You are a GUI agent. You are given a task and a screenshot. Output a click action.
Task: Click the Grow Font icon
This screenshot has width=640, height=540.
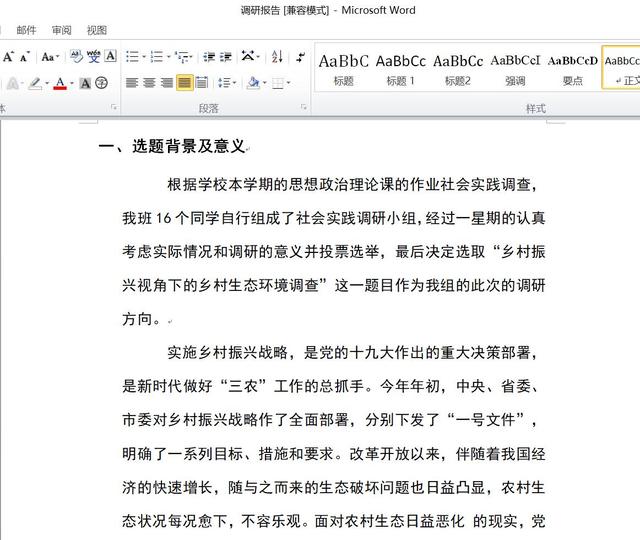tap(8, 56)
